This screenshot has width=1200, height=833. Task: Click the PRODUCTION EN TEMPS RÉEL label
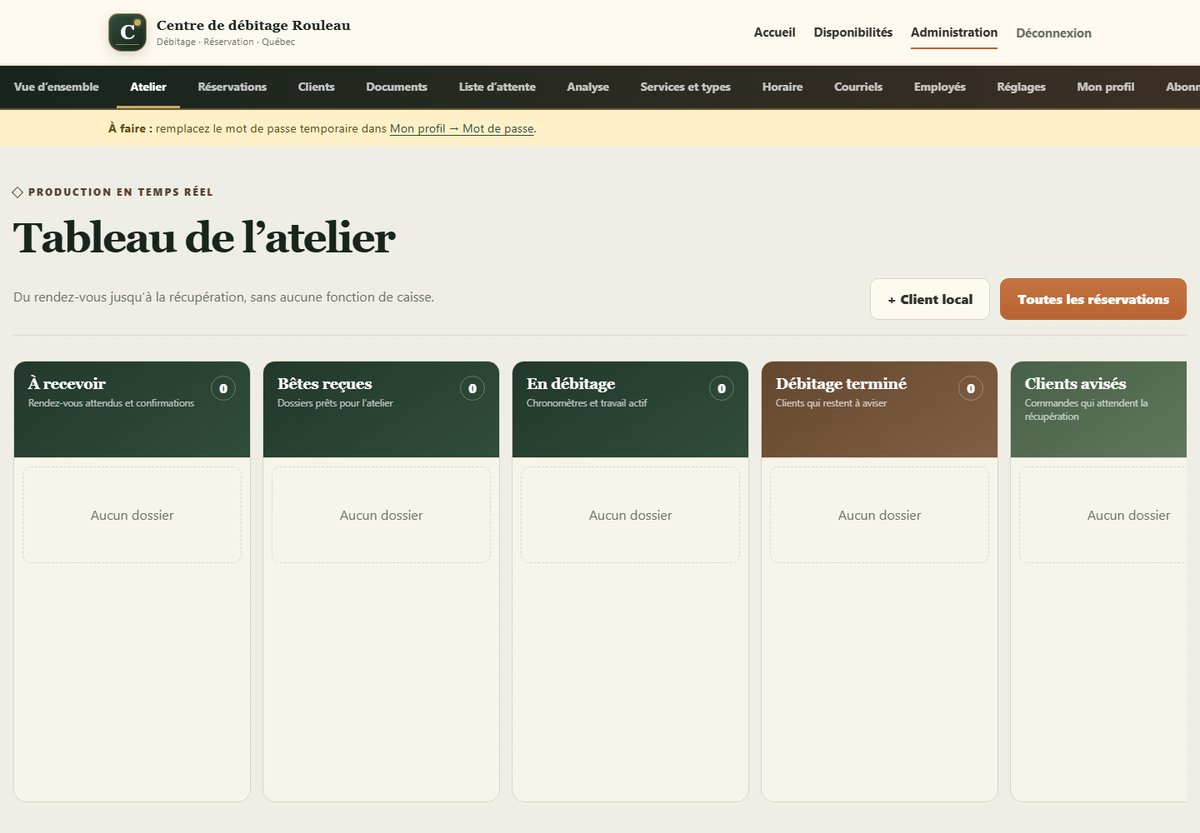120,192
